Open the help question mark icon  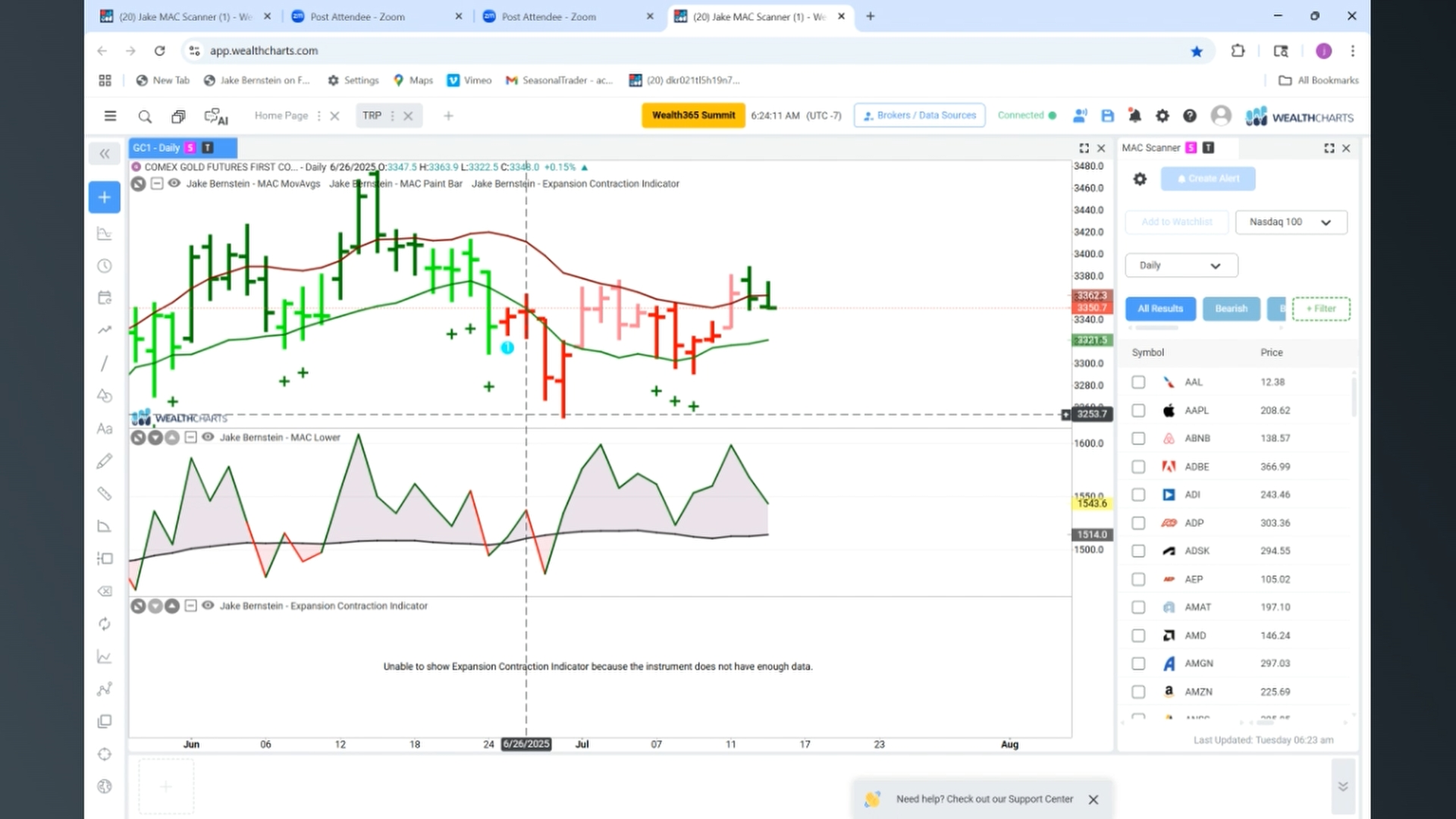tap(1190, 116)
